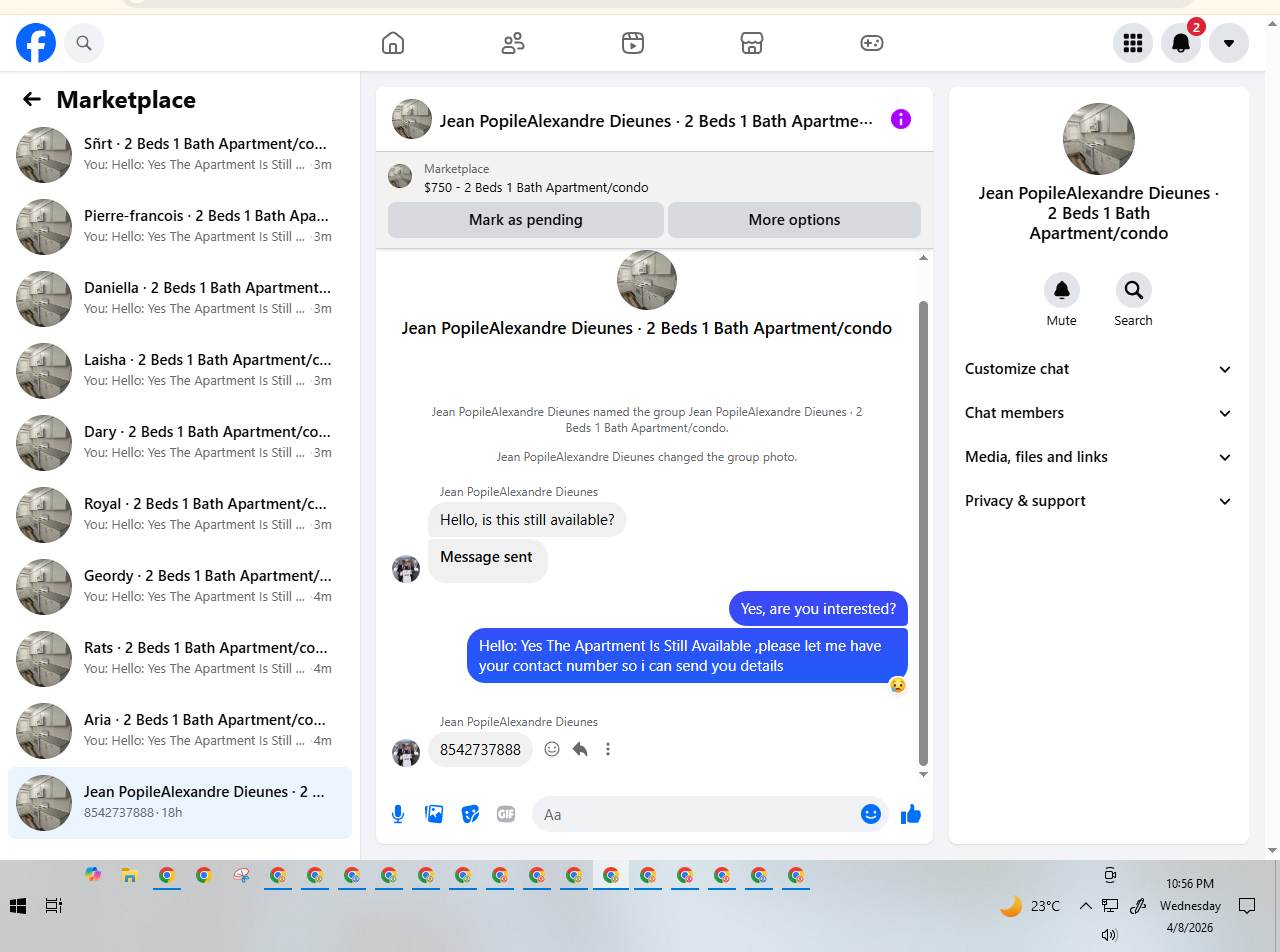Open the apps grid menu
This screenshot has width=1280, height=952.
point(1133,43)
